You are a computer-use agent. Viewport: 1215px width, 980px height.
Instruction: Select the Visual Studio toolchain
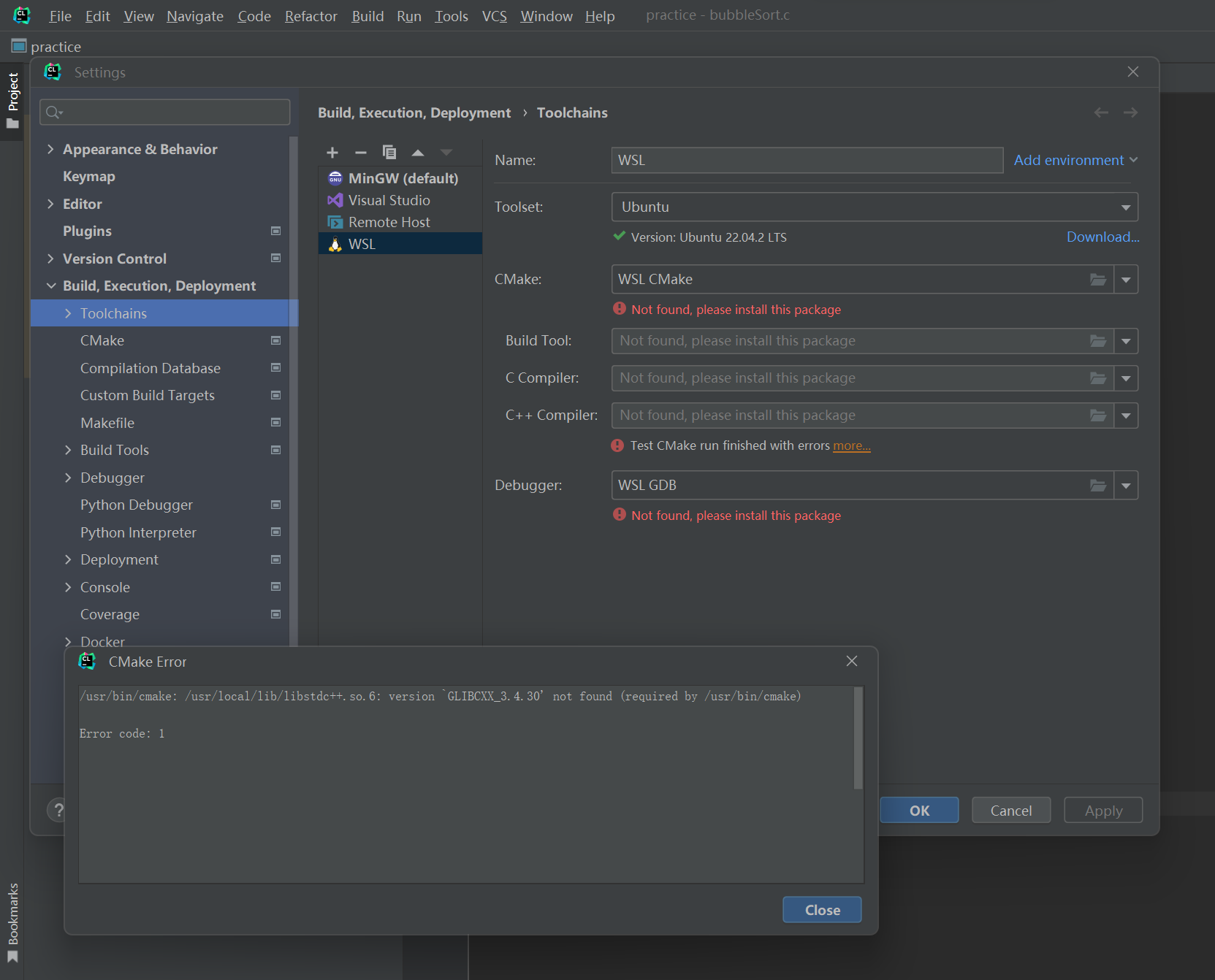click(x=388, y=199)
